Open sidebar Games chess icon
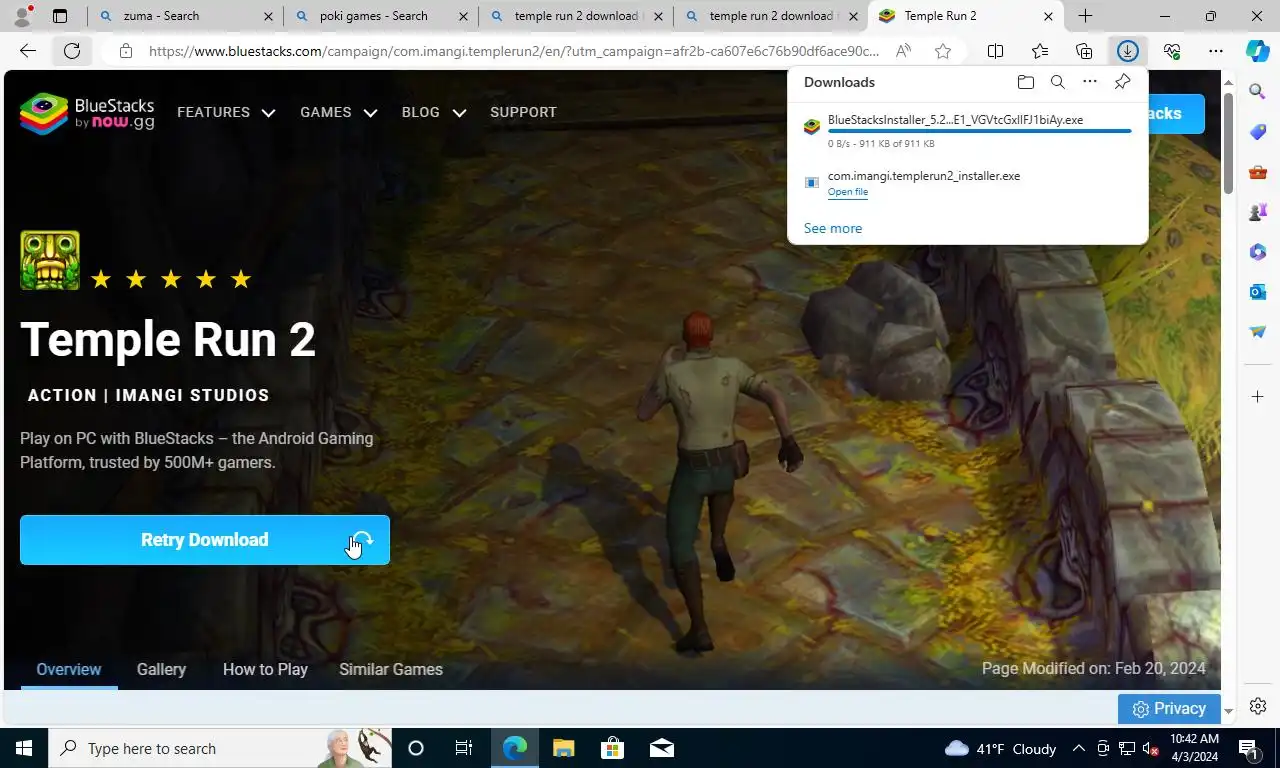 (x=1258, y=212)
